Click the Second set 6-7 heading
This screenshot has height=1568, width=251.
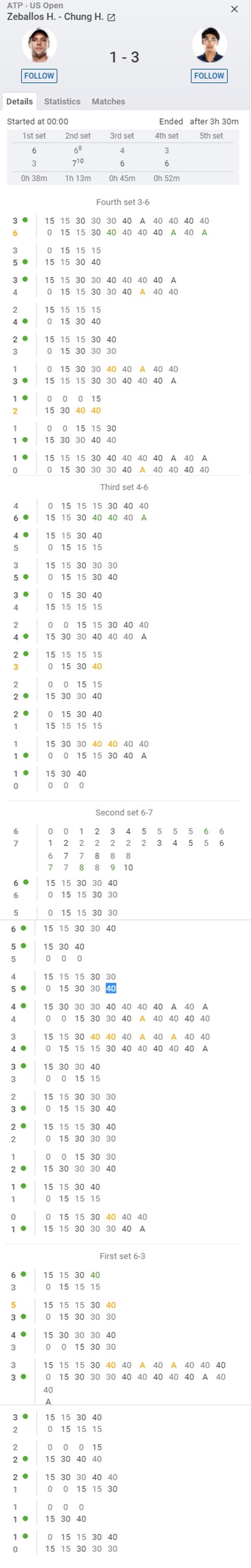(124, 812)
